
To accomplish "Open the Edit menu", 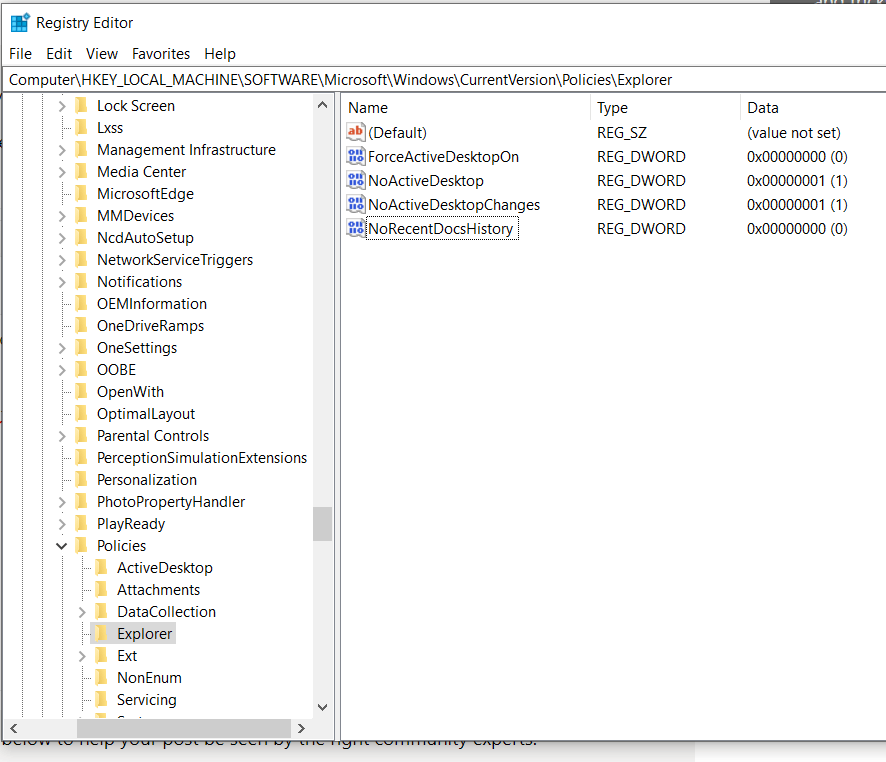I will point(59,54).
